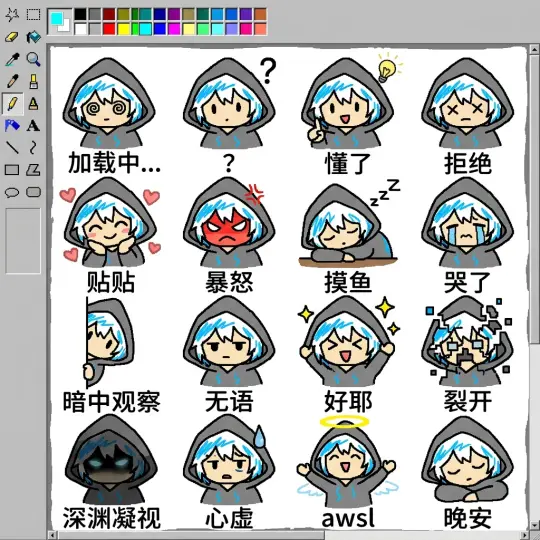Click the sweating 心虚 sticker
The image size is (540, 540).
[x=229, y=460]
